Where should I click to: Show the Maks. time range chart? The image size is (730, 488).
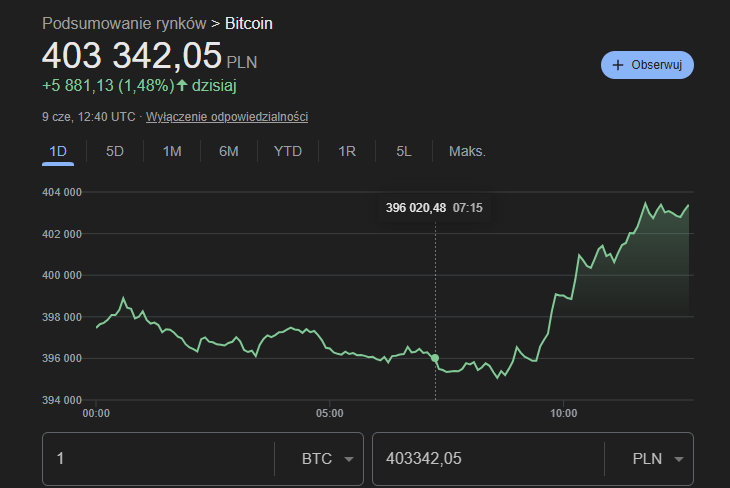click(467, 151)
